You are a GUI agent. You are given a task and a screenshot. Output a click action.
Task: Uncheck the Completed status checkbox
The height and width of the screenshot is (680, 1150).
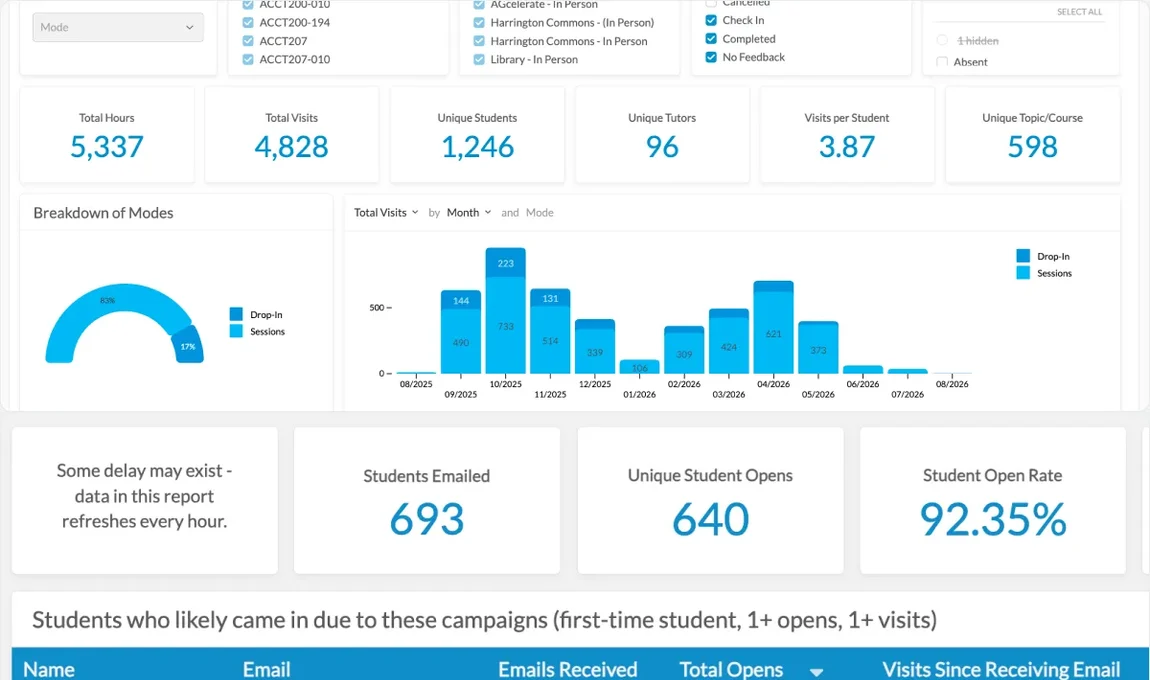(x=711, y=39)
